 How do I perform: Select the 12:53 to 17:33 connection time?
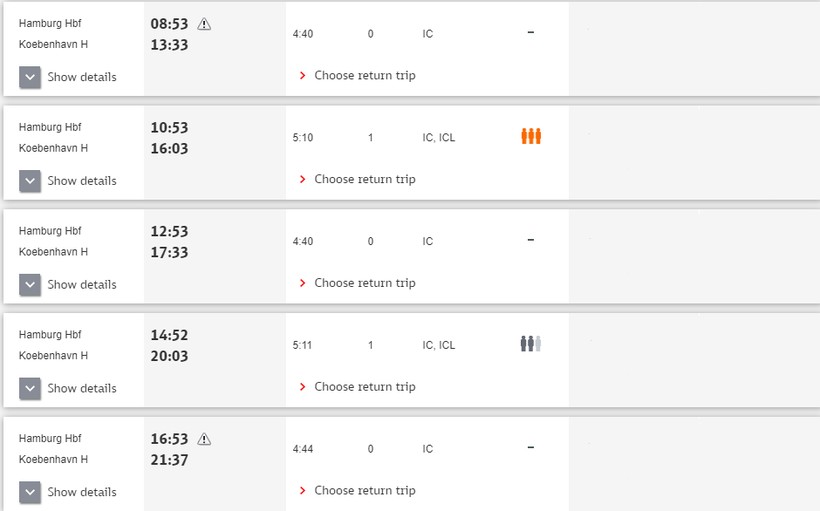[169, 242]
